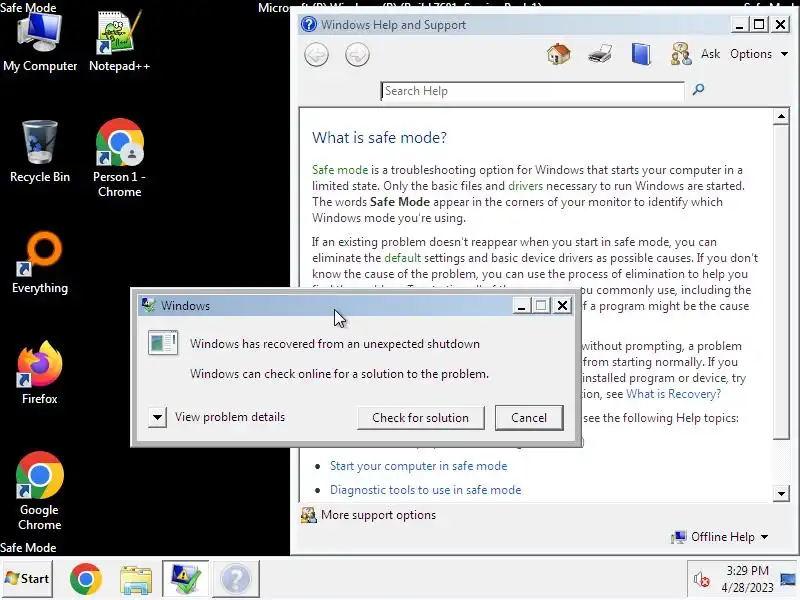Viewport: 800px width, 600px height.
Task: Click More support options text
Action: pyautogui.click(x=379, y=515)
